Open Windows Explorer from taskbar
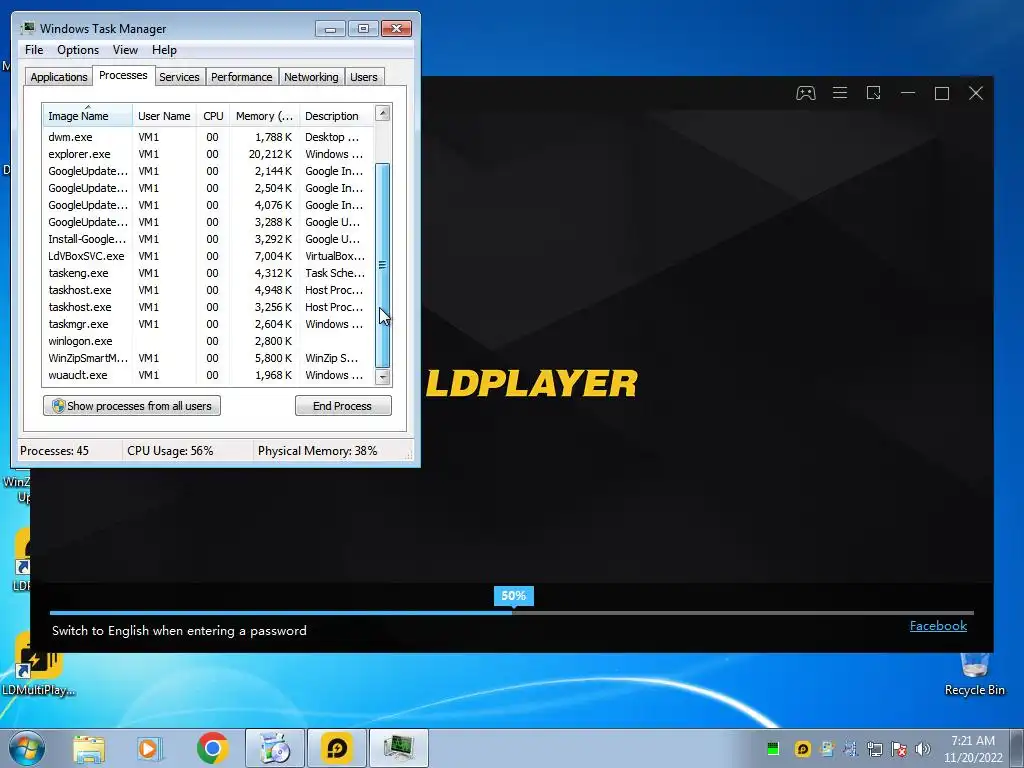1024x768 pixels. tap(89, 748)
